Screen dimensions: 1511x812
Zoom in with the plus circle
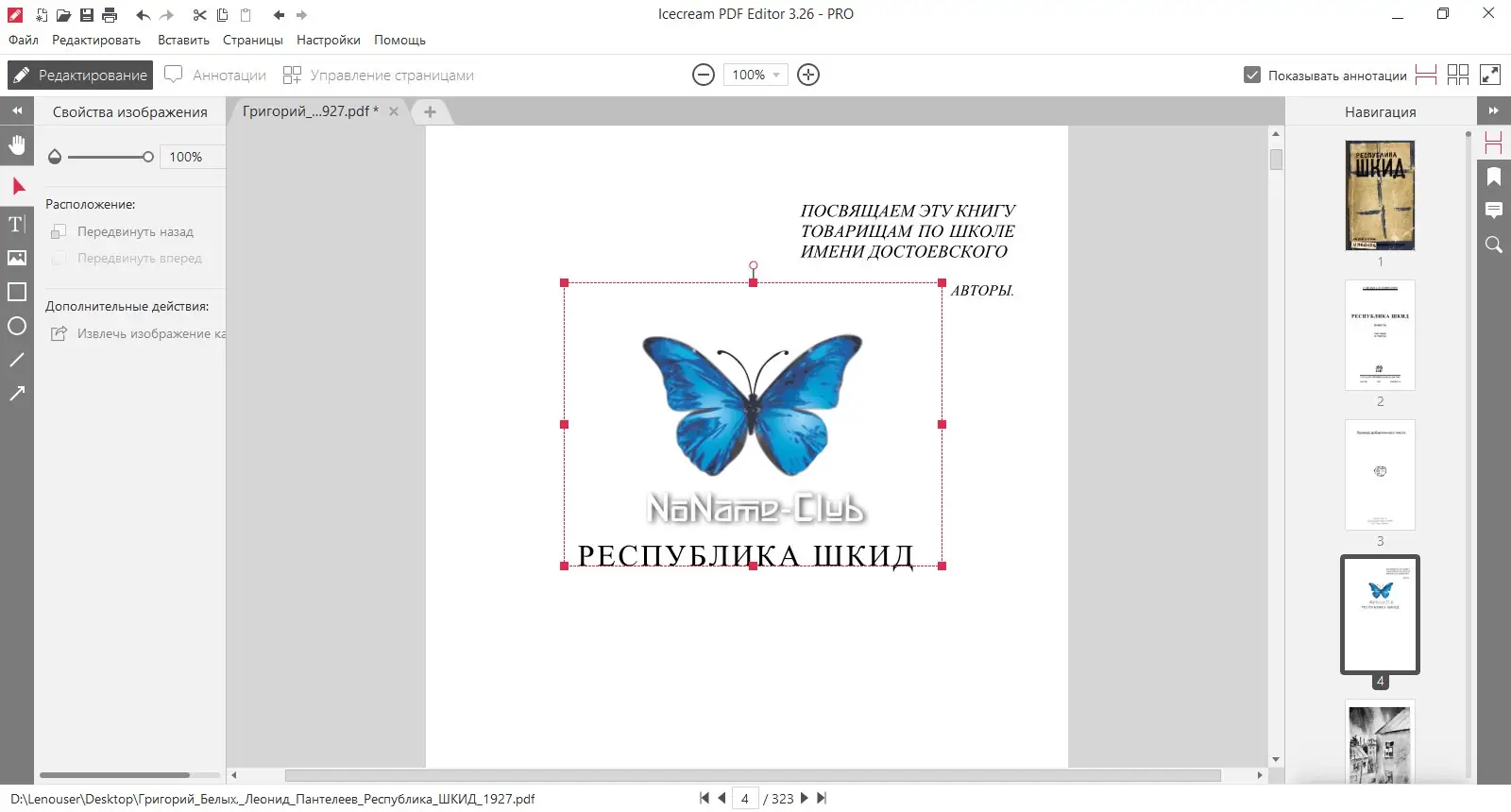pos(808,75)
